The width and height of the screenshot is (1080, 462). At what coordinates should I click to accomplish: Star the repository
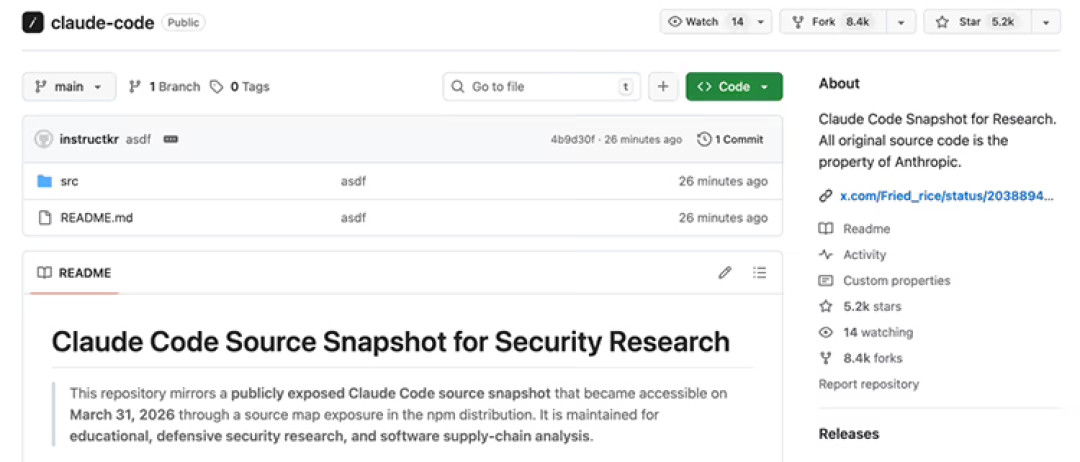(x=975, y=22)
